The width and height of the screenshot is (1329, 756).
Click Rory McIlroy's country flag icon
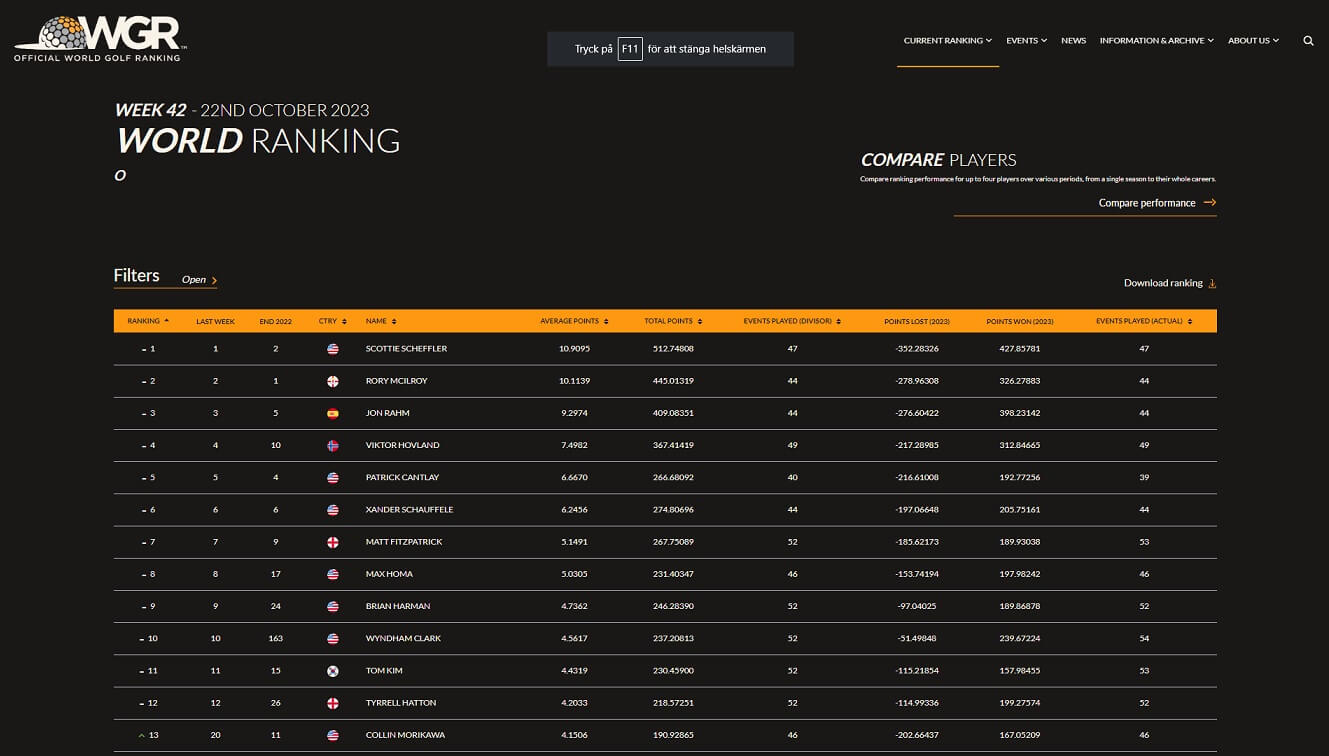(333, 381)
